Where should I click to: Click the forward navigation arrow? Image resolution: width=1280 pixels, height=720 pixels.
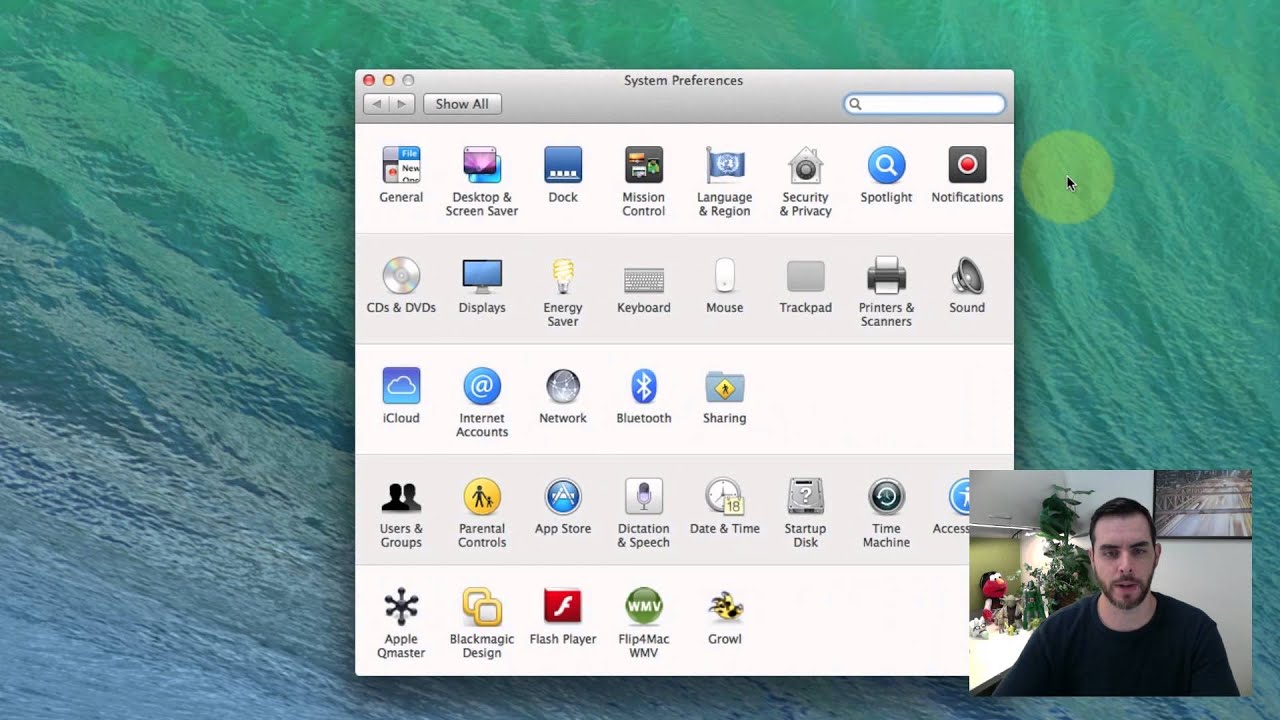tap(402, 104)
